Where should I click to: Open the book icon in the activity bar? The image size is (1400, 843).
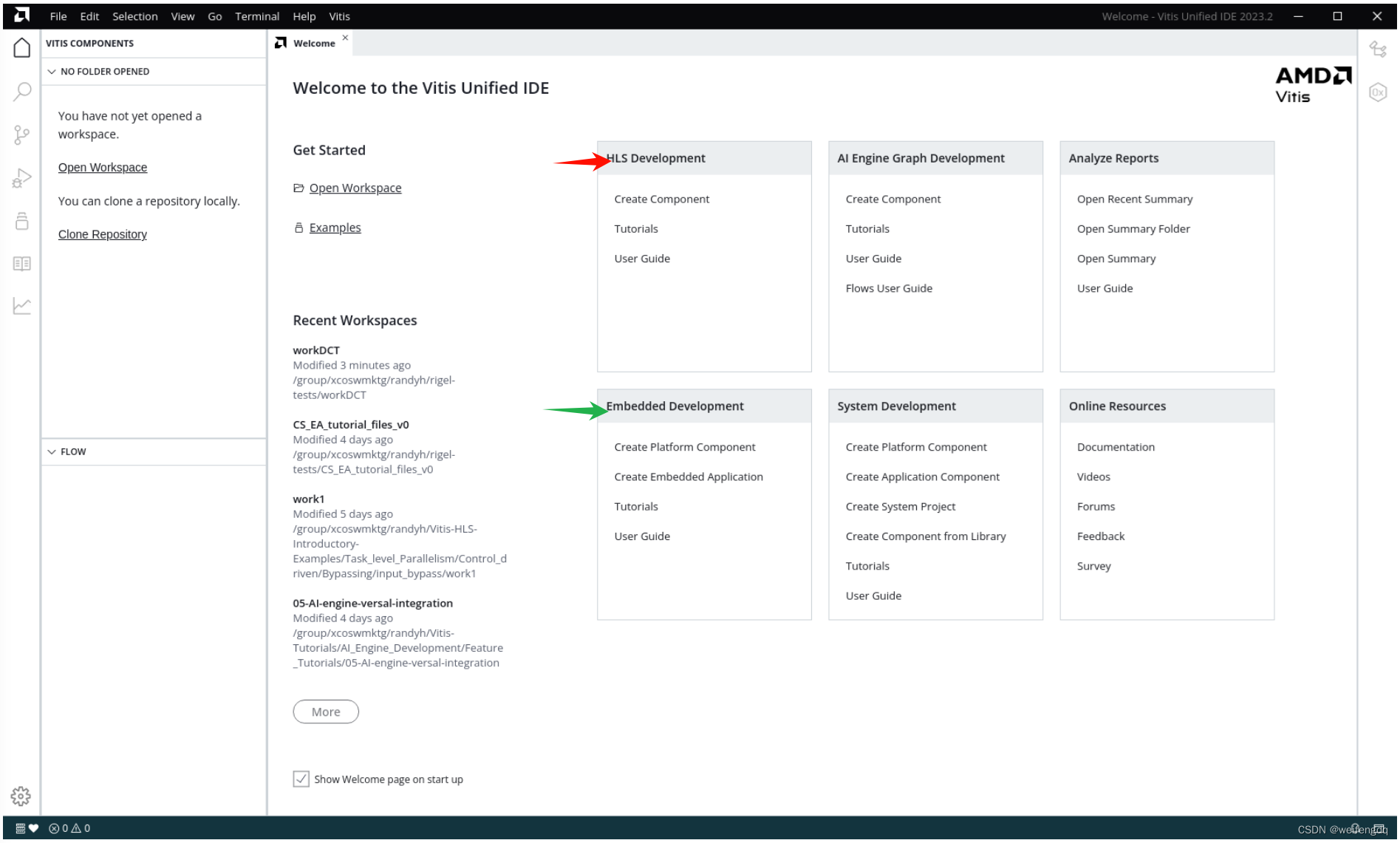coord(22,264)
